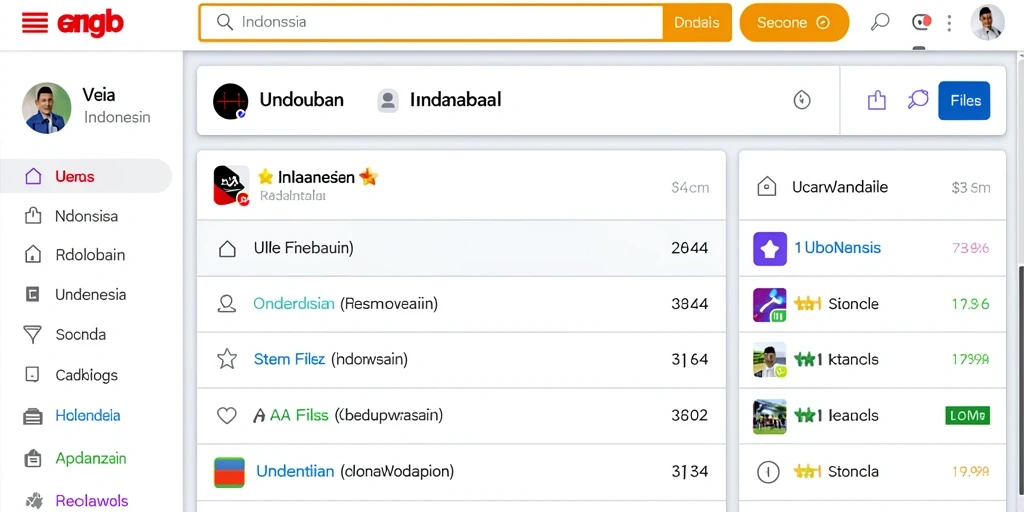Open the Ucarwandaile heading
1024x512 pixels.
840,187
